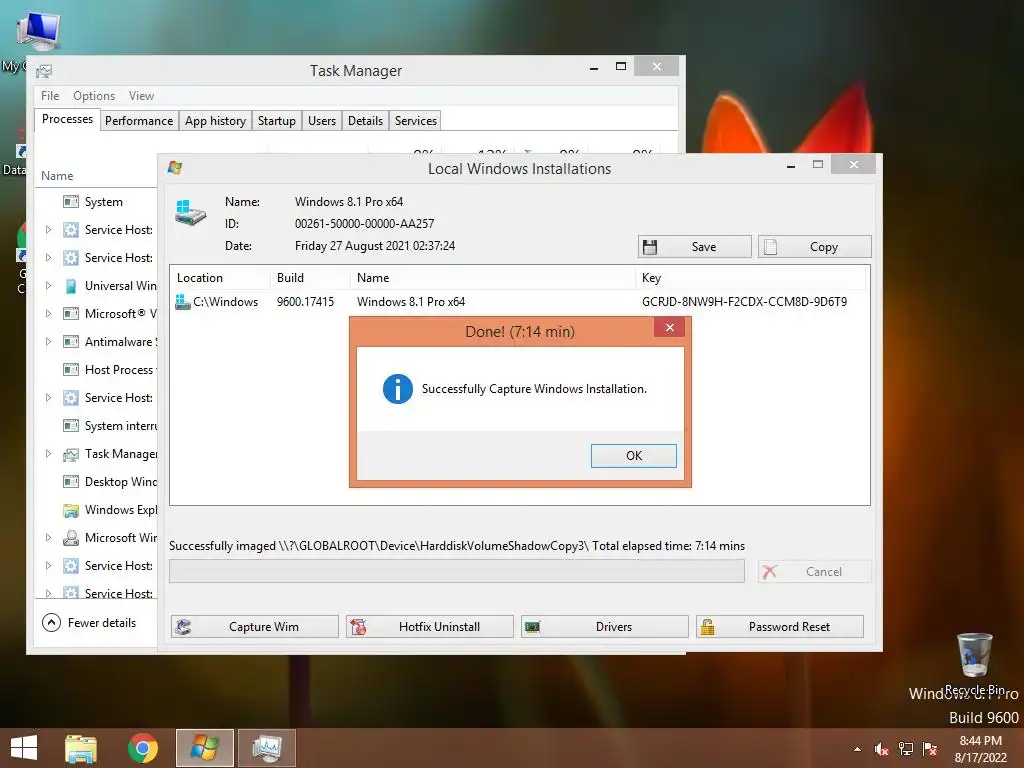Image resolution: width=1024 pixels, height=768 pixels.
Task: Click muted volume icon in system tray
Action: click(x=882, y=749)
